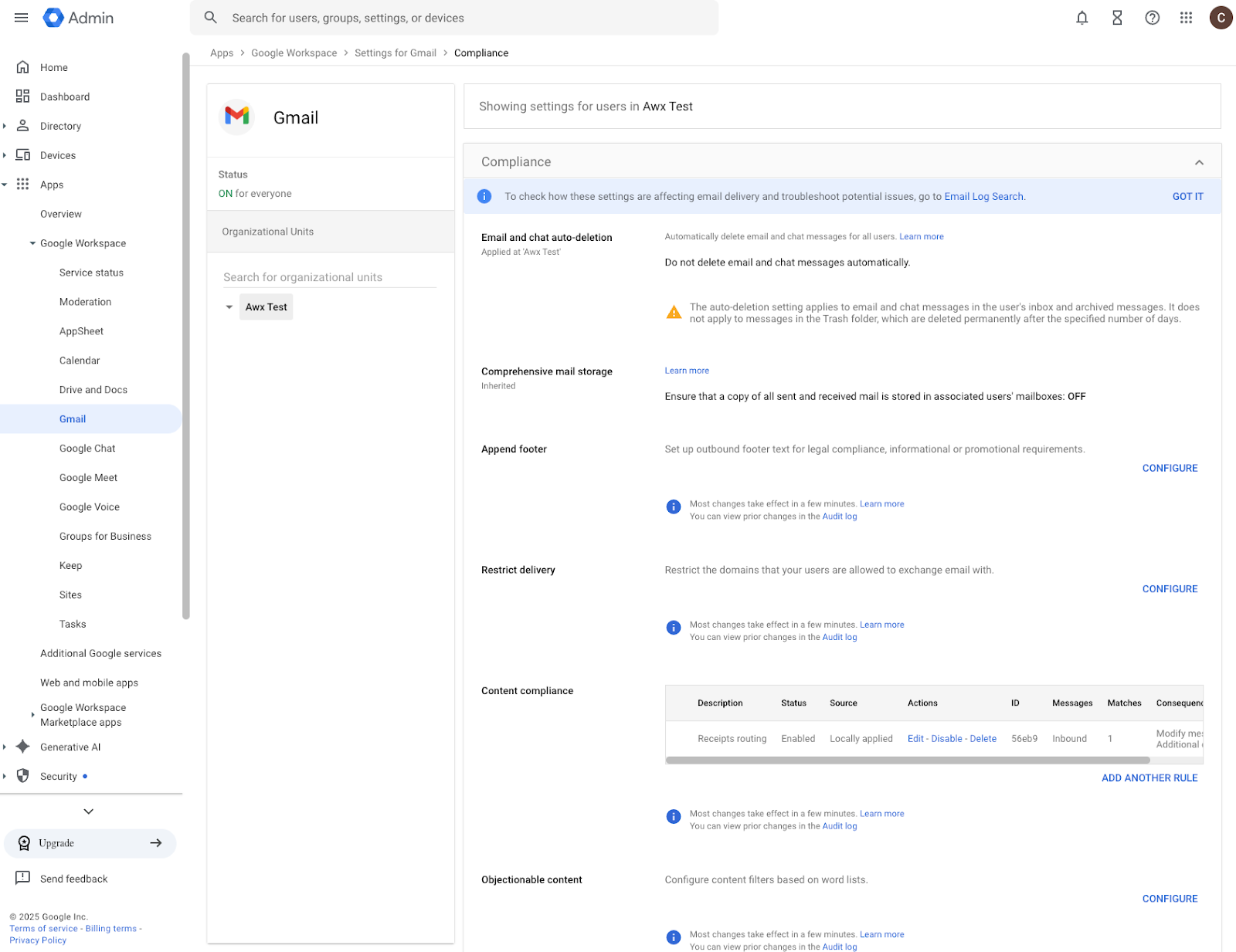Open Drive and Docs settings

pyautogui.click(x=93, y=390)
